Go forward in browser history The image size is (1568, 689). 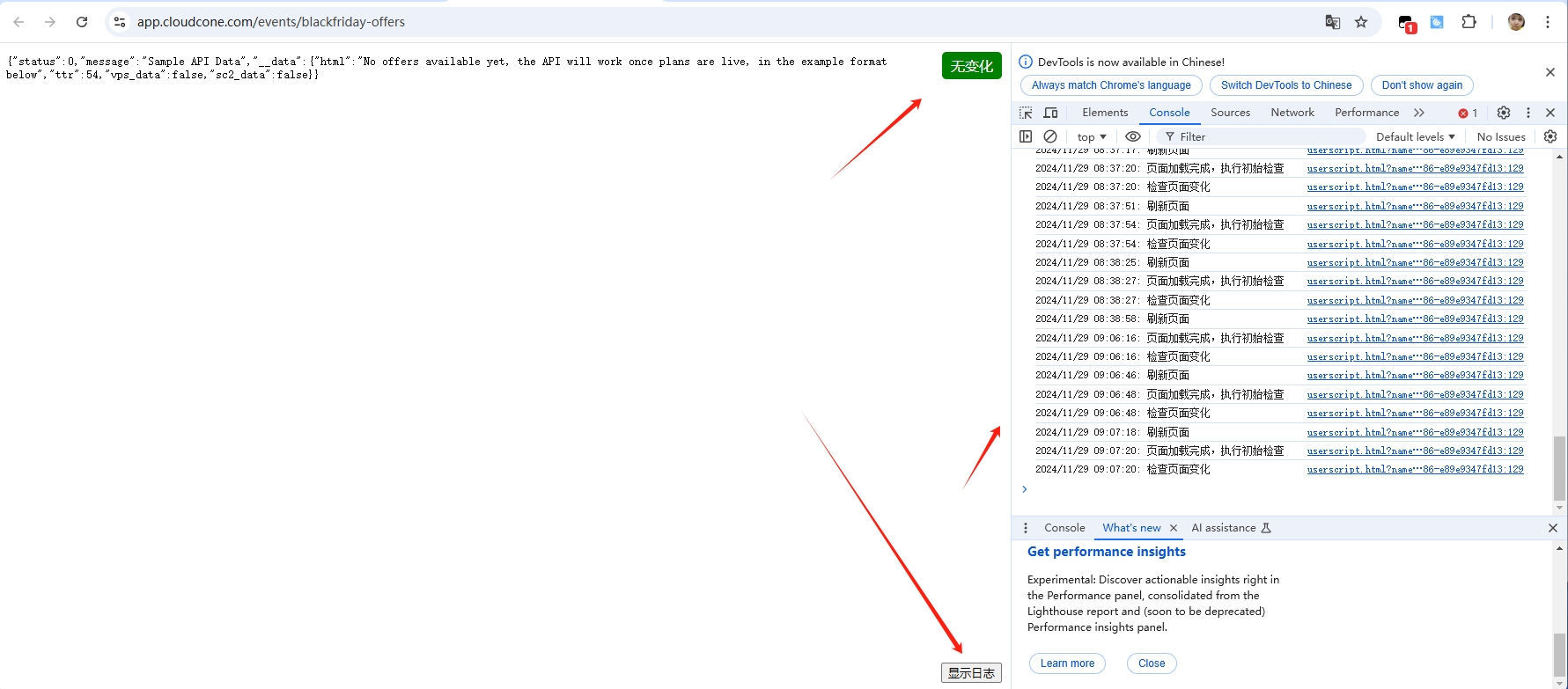tap(50, 22)
